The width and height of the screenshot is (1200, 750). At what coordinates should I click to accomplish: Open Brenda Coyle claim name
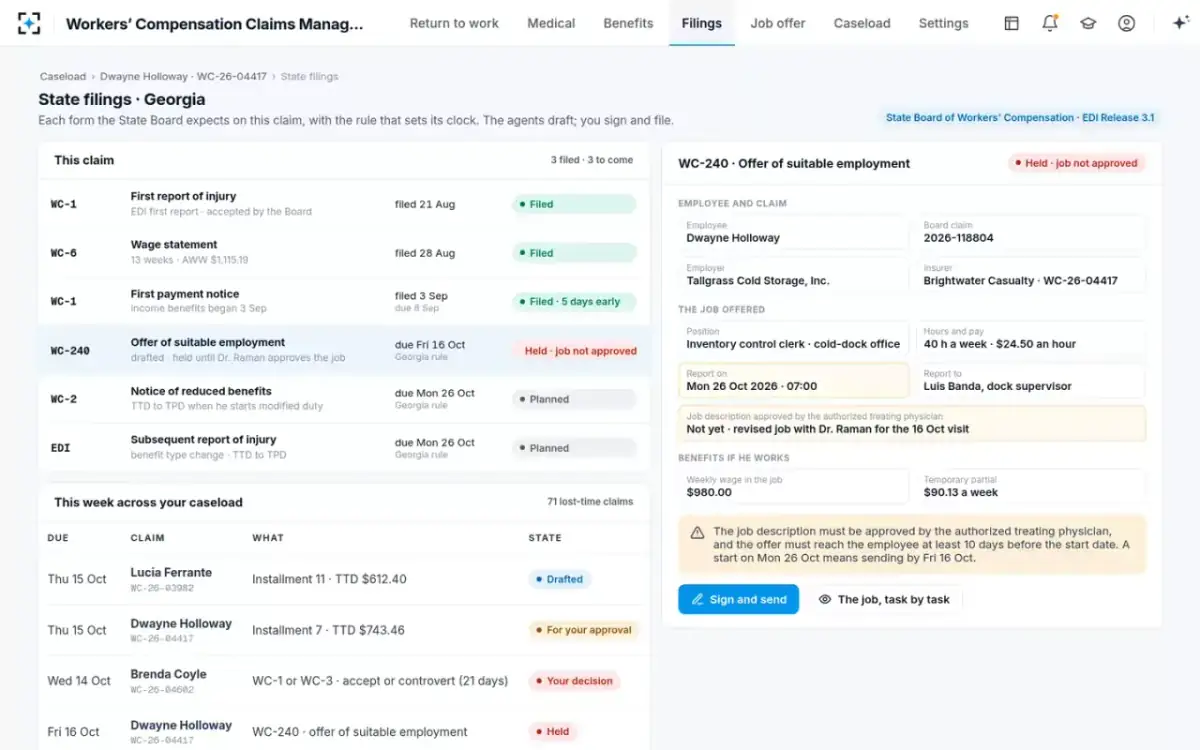(169, 674)
